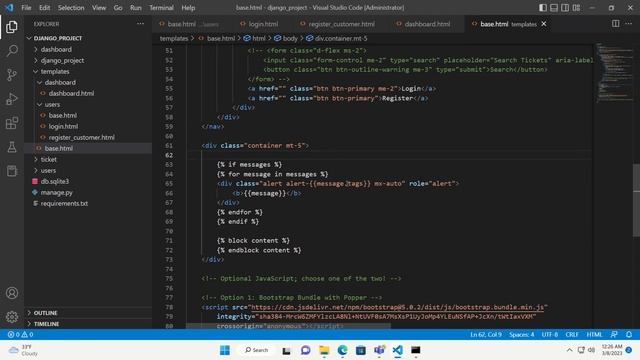
Task: Open the Manage gear icon
Action: pyautogui.click(x=12, y=317)
